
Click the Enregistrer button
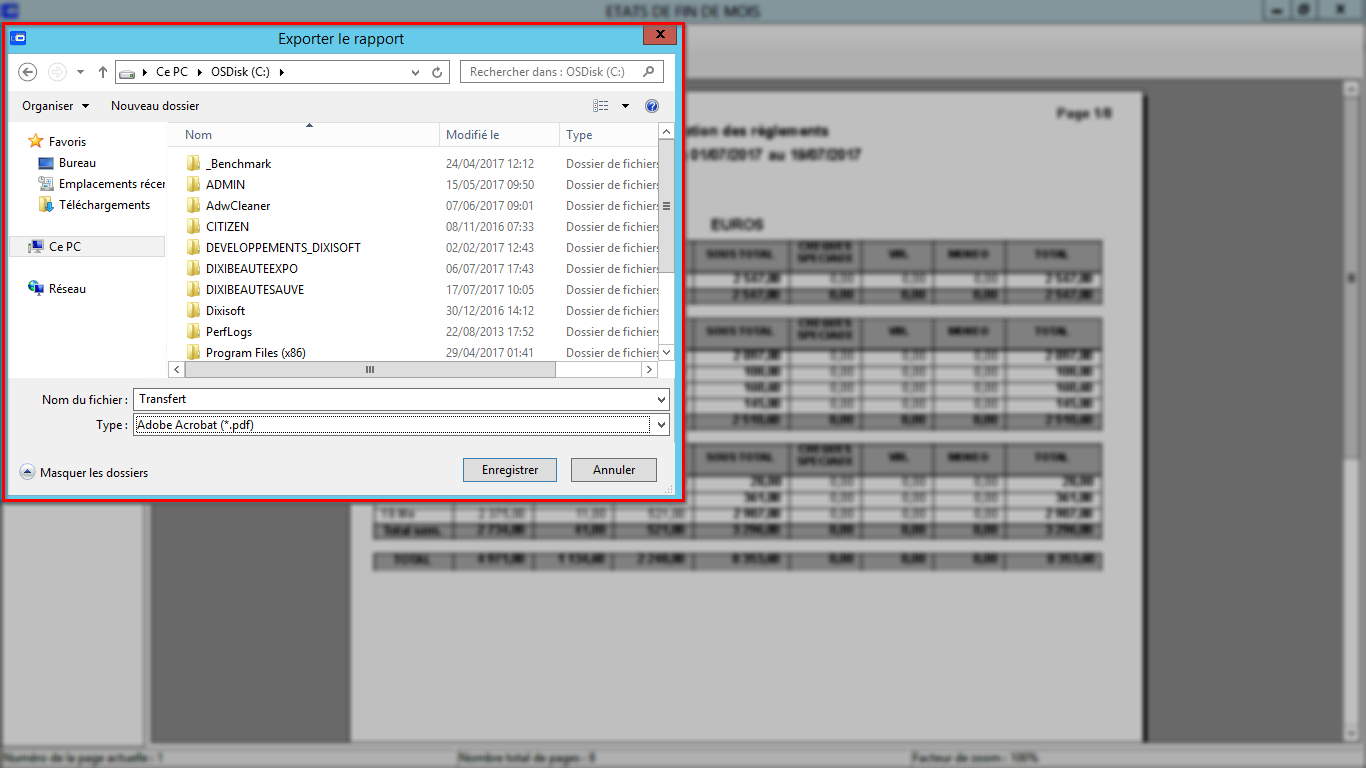(x=510, y=470)
